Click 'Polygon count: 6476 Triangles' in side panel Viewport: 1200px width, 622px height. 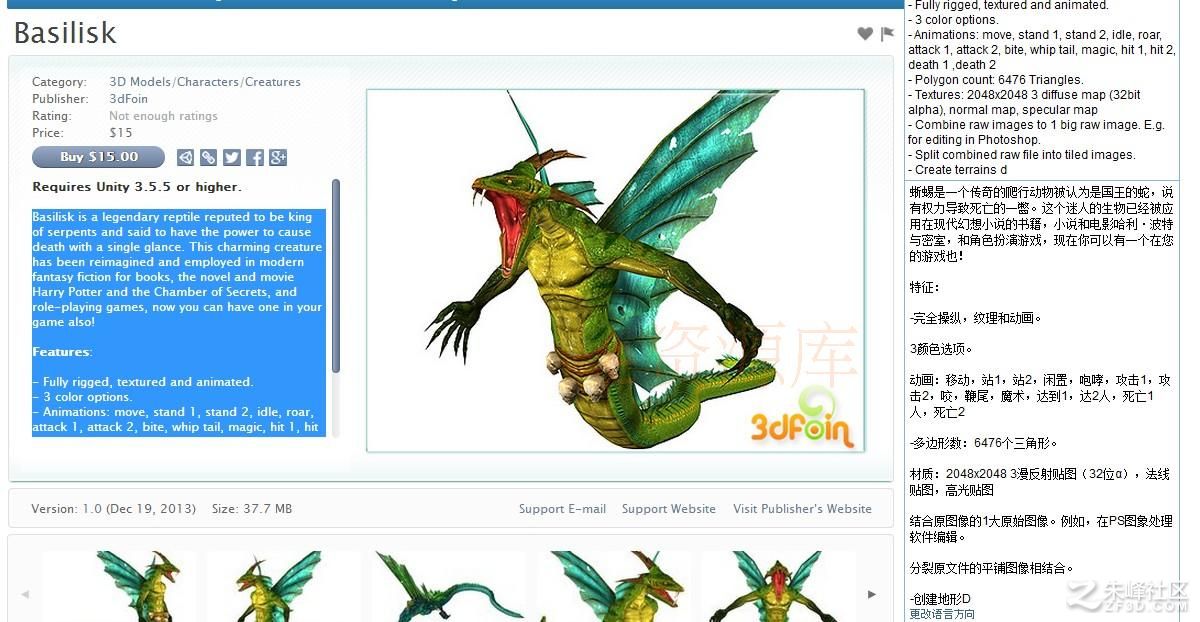996,80
